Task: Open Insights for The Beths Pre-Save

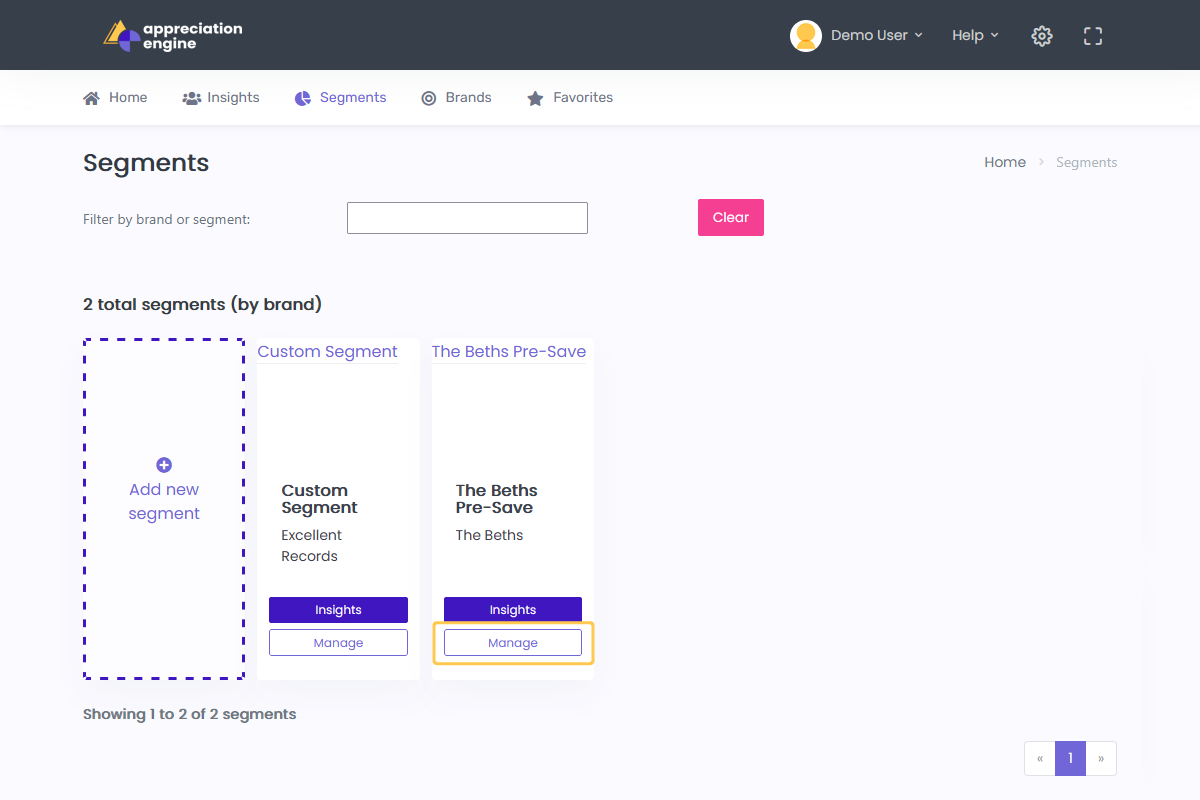Action: pyautogui.click(x=513, y=610)
